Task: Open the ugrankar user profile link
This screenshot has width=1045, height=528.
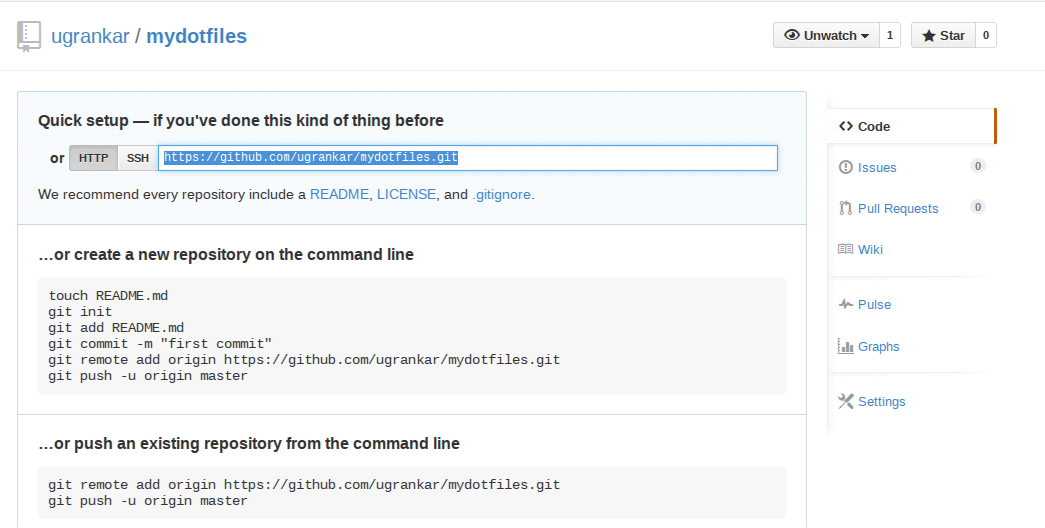Action: 90,37
